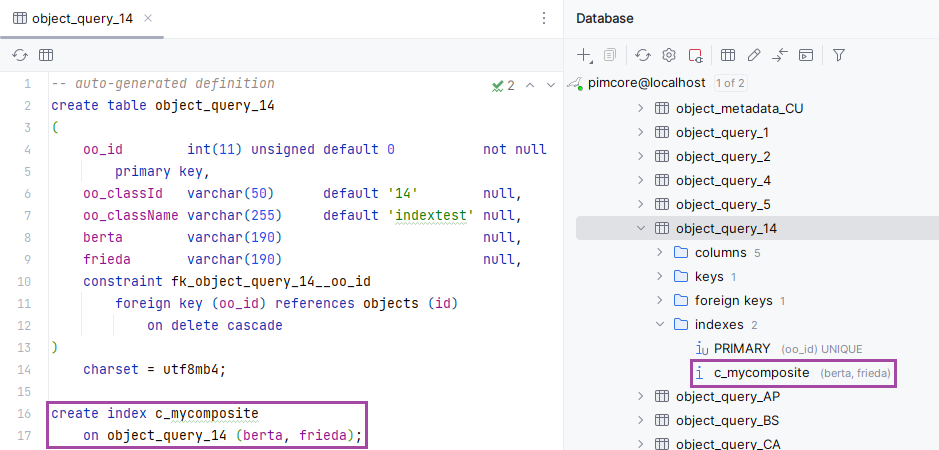
Task: Go to previous highlighted problem arrow
Action: click(529, 85)
